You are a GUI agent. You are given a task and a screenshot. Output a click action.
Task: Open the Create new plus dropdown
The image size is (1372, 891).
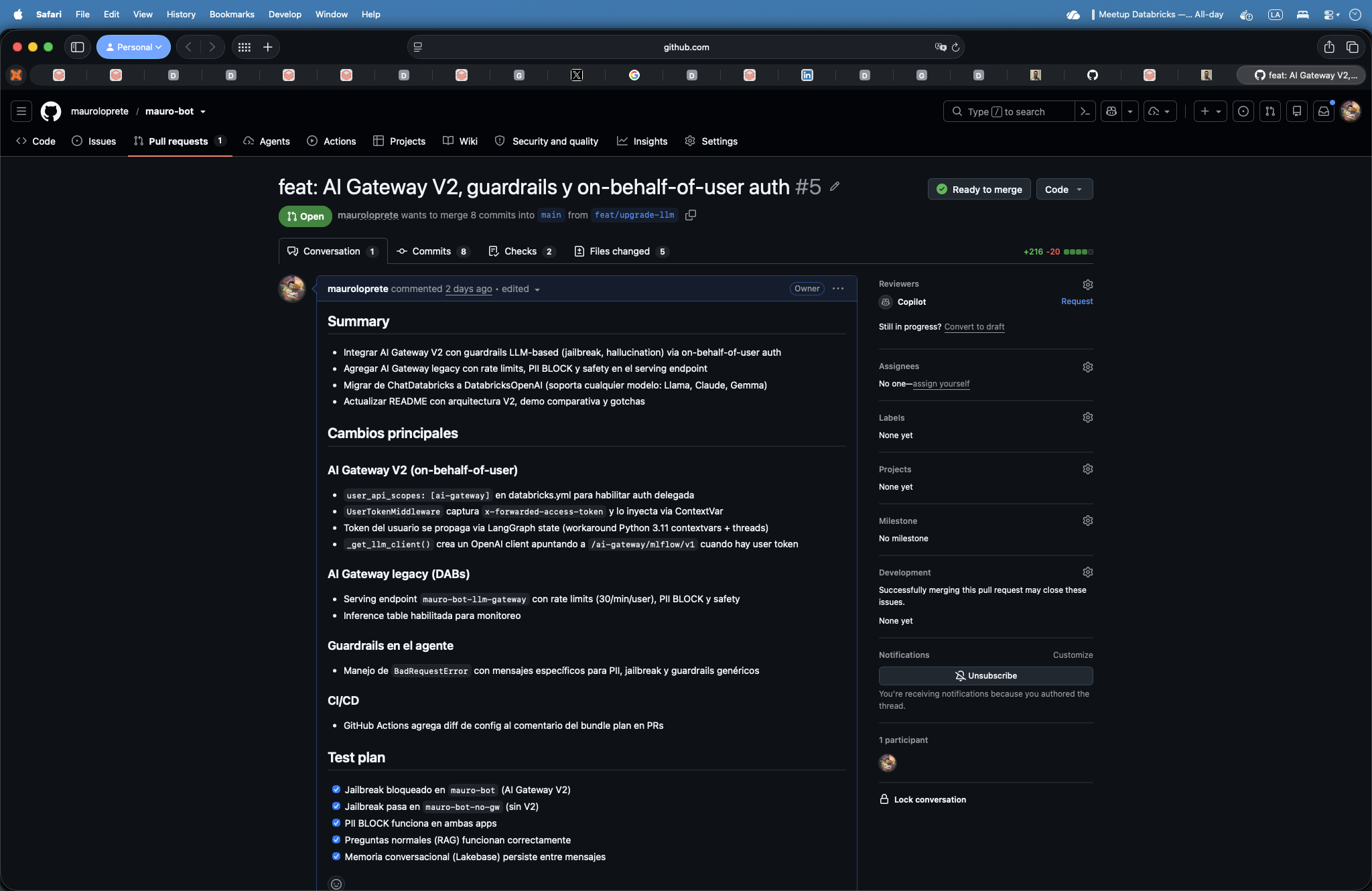coord(1211,112)
